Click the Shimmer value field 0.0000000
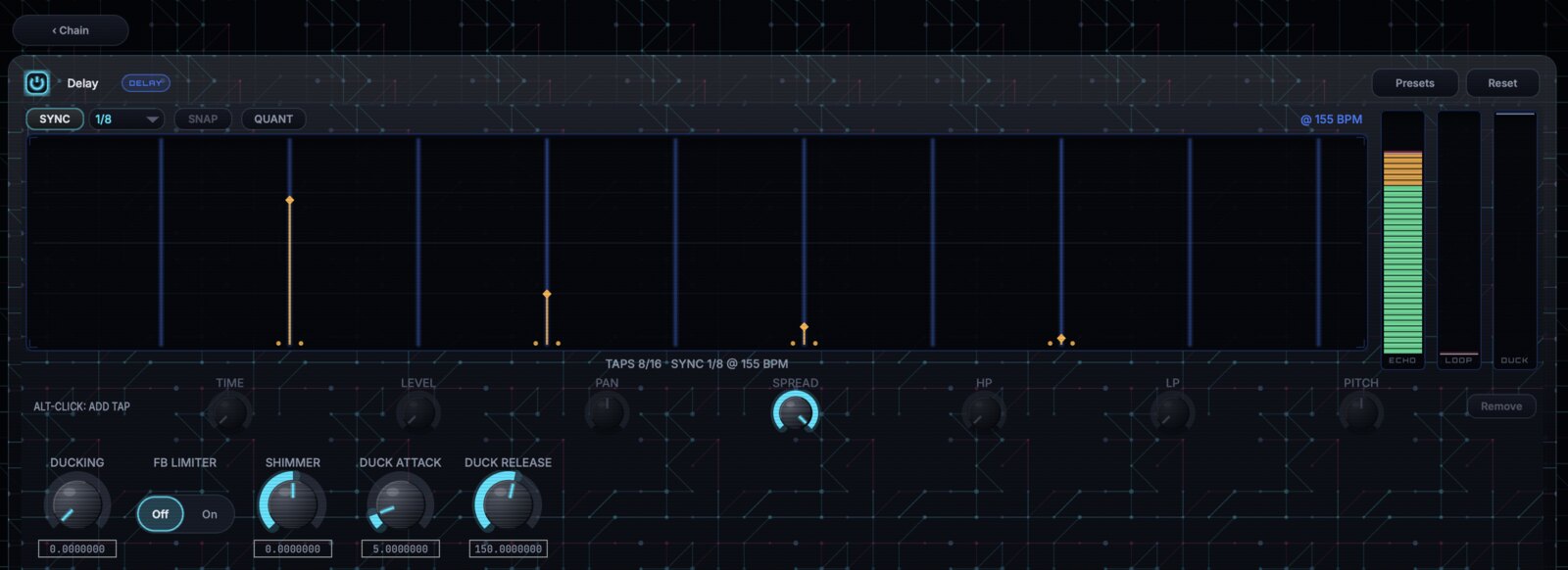This screenshot has width=1568, height=570. [x=292, y=549]
